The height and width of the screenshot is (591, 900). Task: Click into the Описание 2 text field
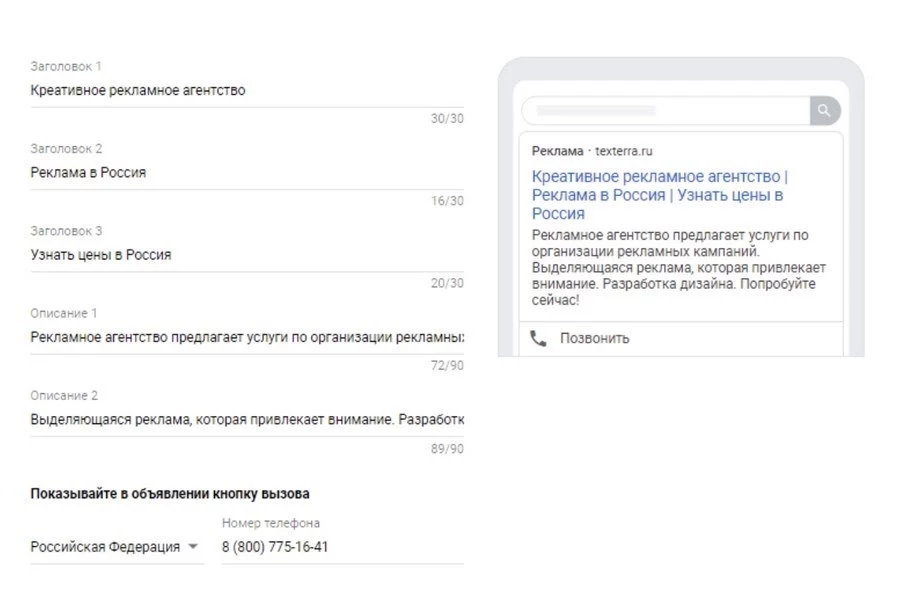click(x=245, y=420)
